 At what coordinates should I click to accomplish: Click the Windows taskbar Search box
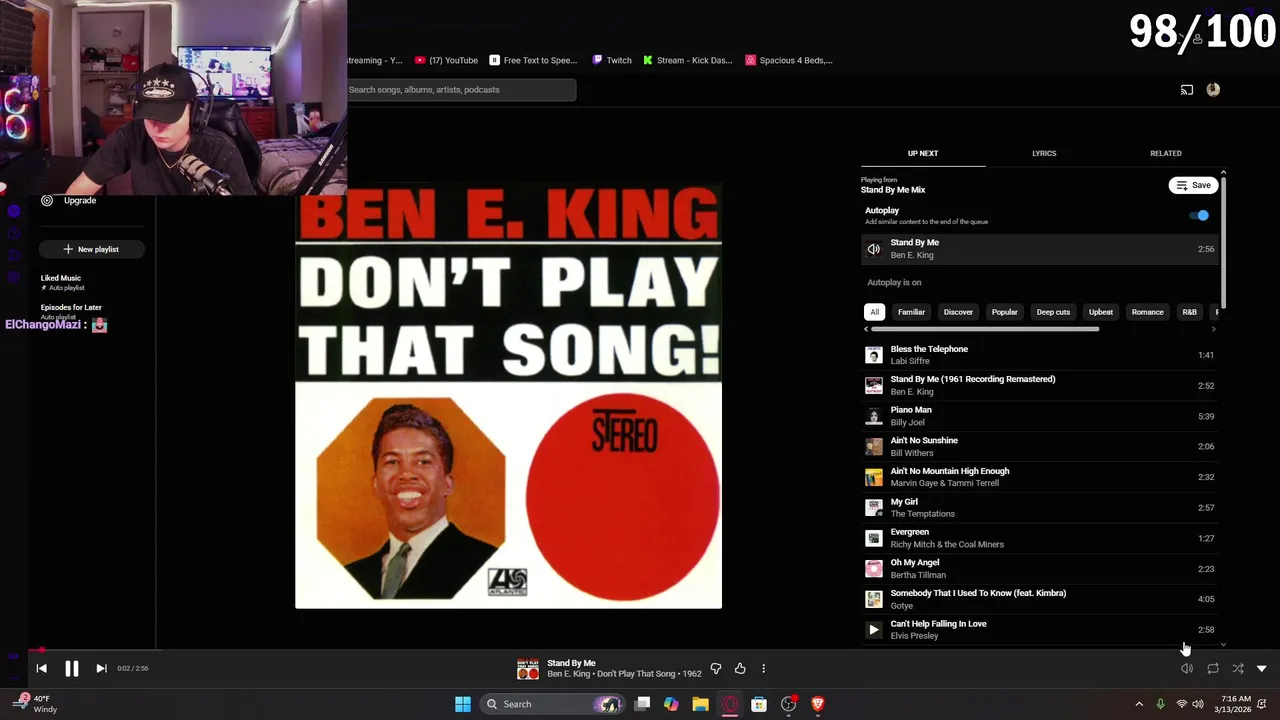pyautogui.click(x=552, y=704)
